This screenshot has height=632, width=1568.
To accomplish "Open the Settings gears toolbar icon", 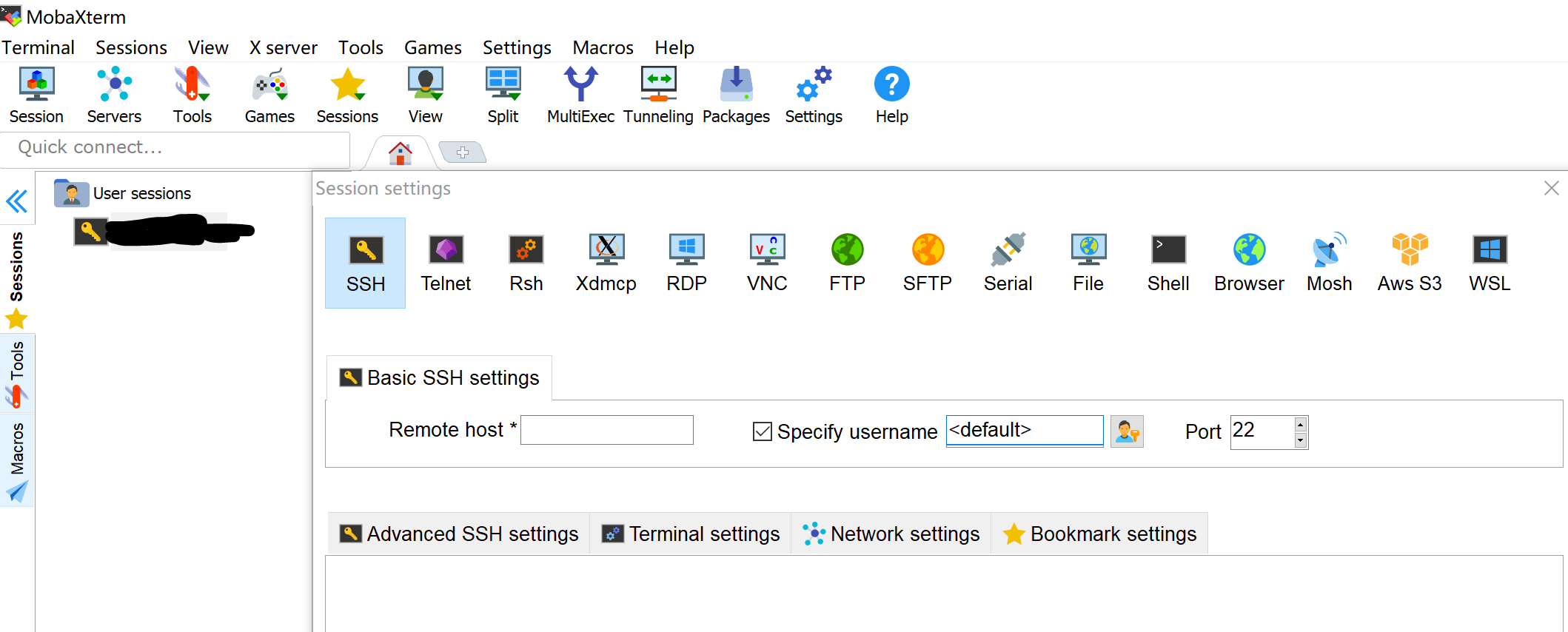I will tap(814, 95).
